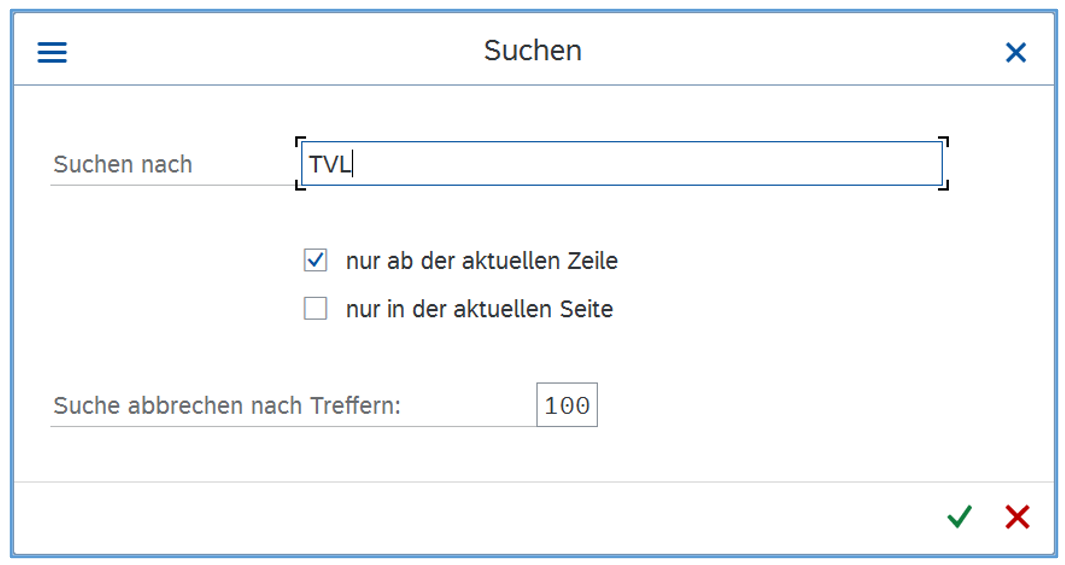The image size is (1065, 565).
Task: Open the hamburger menu in dialog header
Action: 52,52
